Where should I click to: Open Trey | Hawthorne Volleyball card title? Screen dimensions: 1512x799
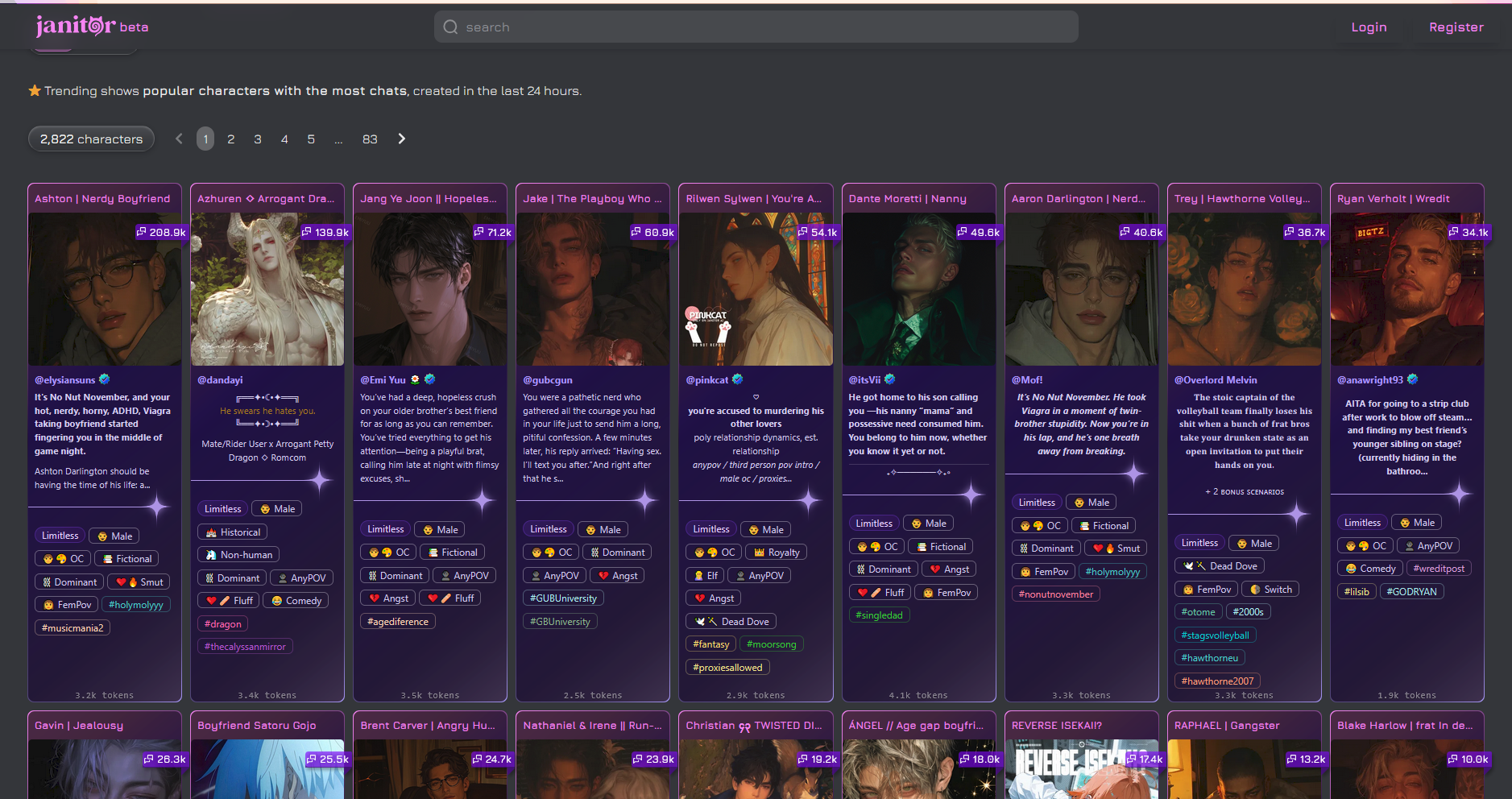[1242, 198]
